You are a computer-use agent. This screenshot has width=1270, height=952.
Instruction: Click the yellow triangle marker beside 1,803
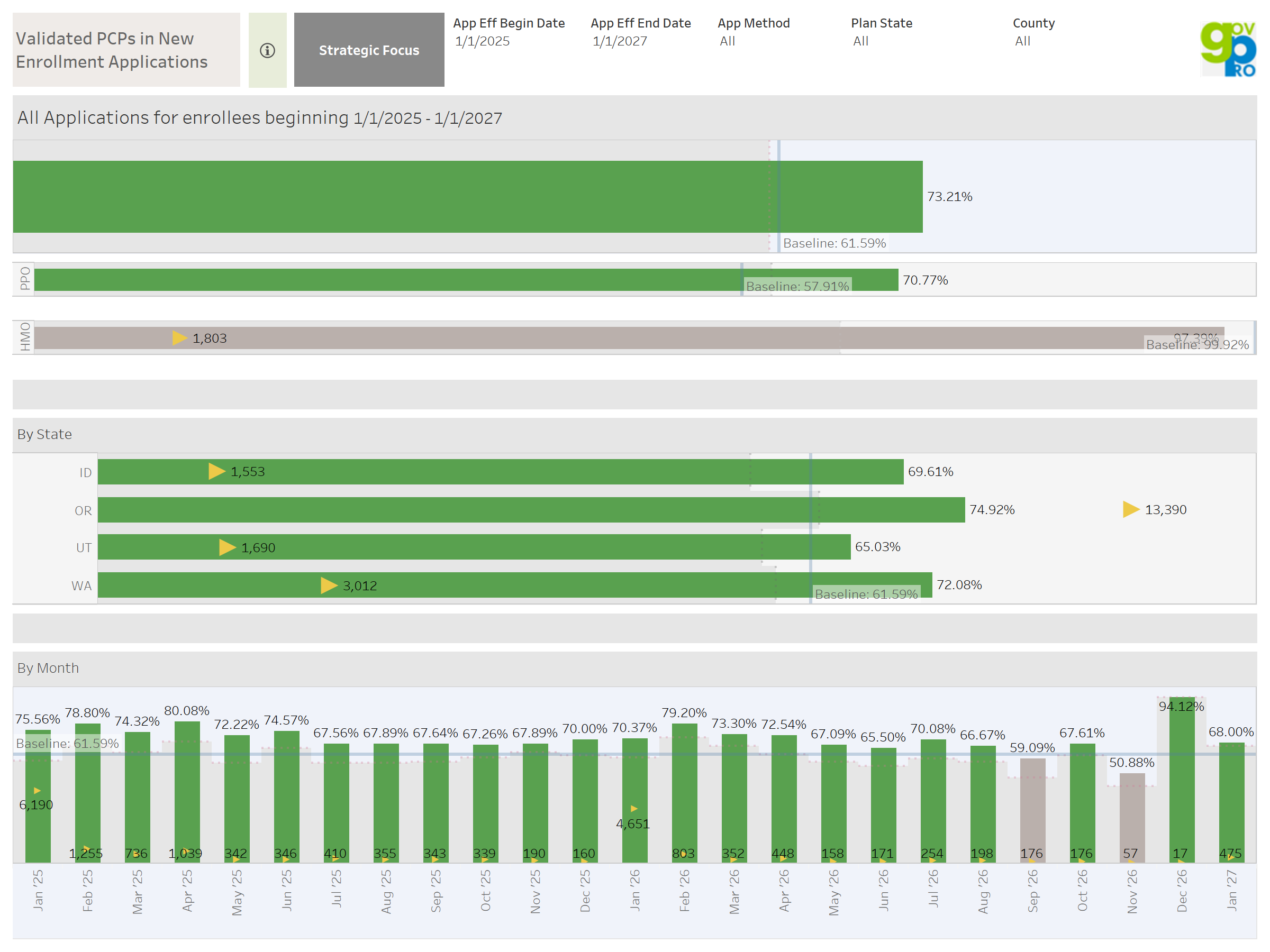click(180, 338)
